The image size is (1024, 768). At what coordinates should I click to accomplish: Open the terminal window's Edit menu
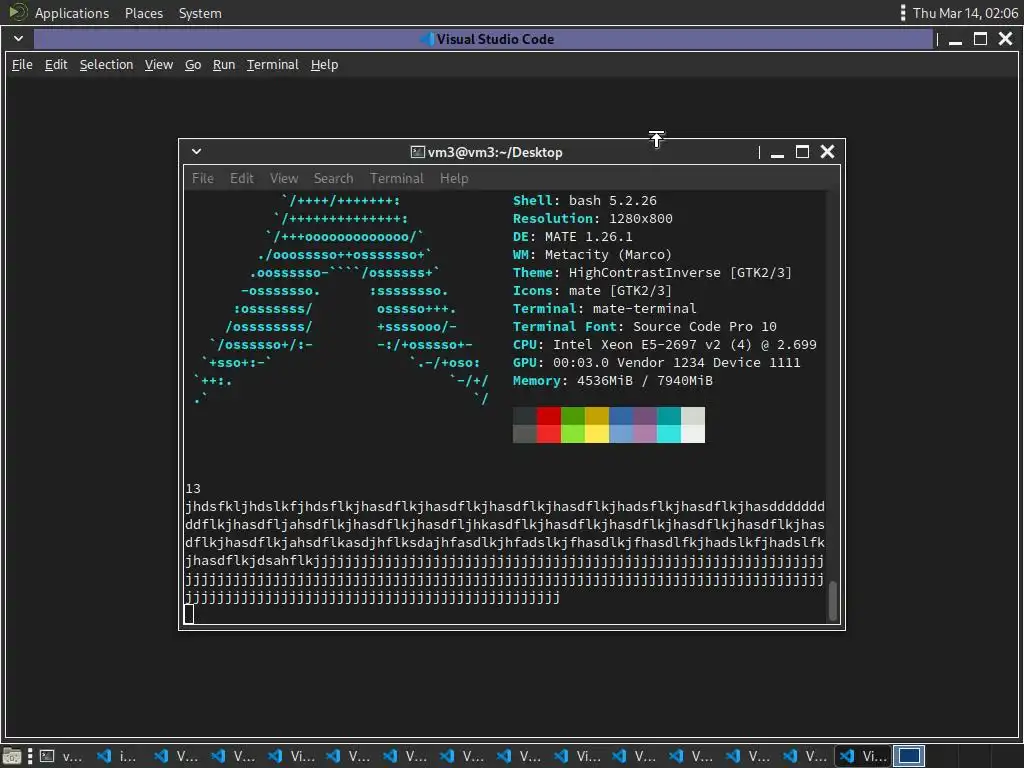[x=242, y=178]
